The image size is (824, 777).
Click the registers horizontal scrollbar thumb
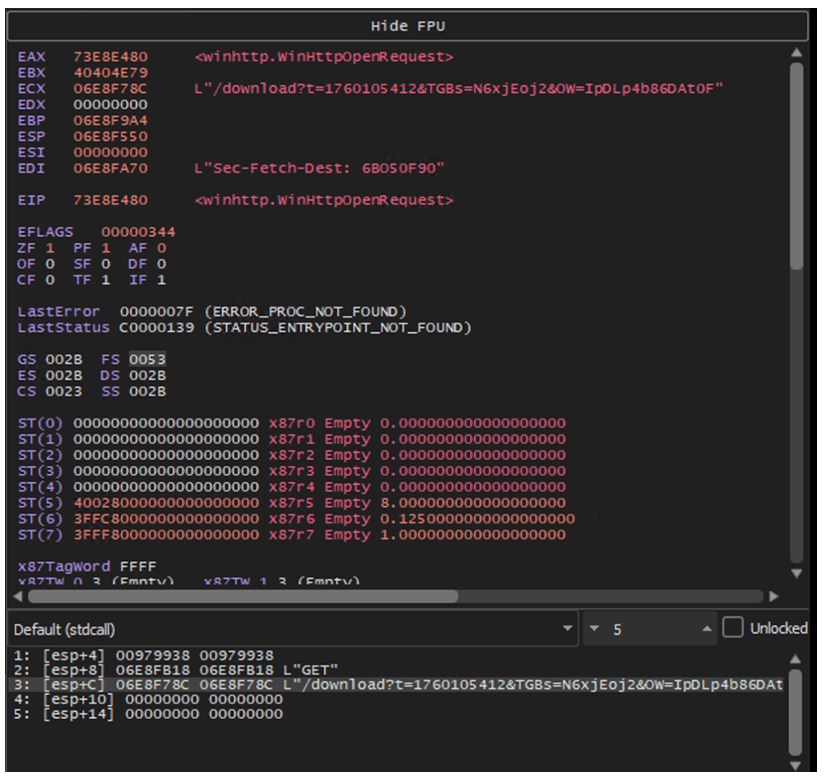[x=242, y=596]
